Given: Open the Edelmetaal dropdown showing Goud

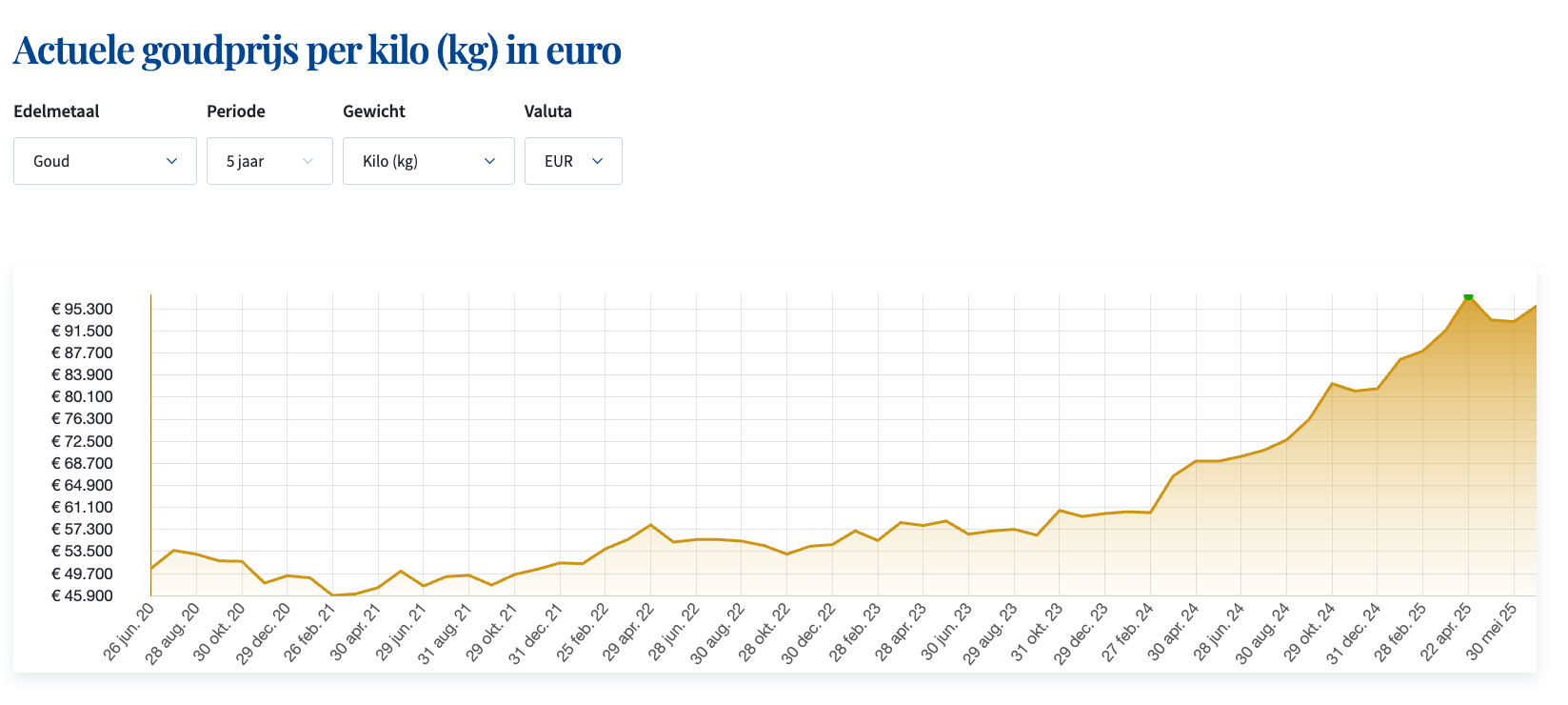Looking at the screenshot, I should point(105,161).
